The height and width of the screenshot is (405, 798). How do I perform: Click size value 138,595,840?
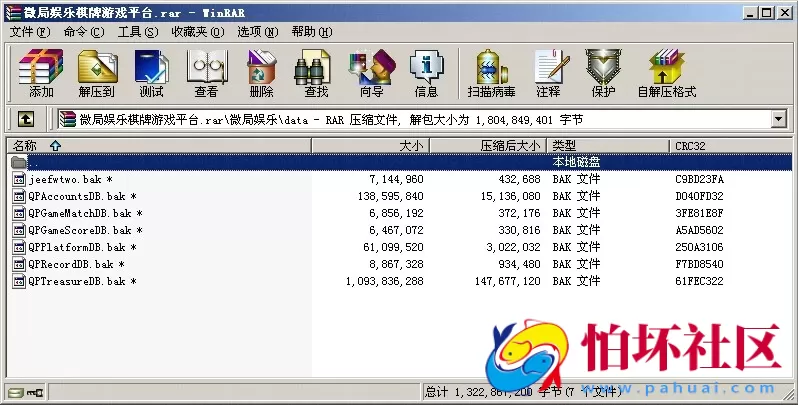[390, 196]
